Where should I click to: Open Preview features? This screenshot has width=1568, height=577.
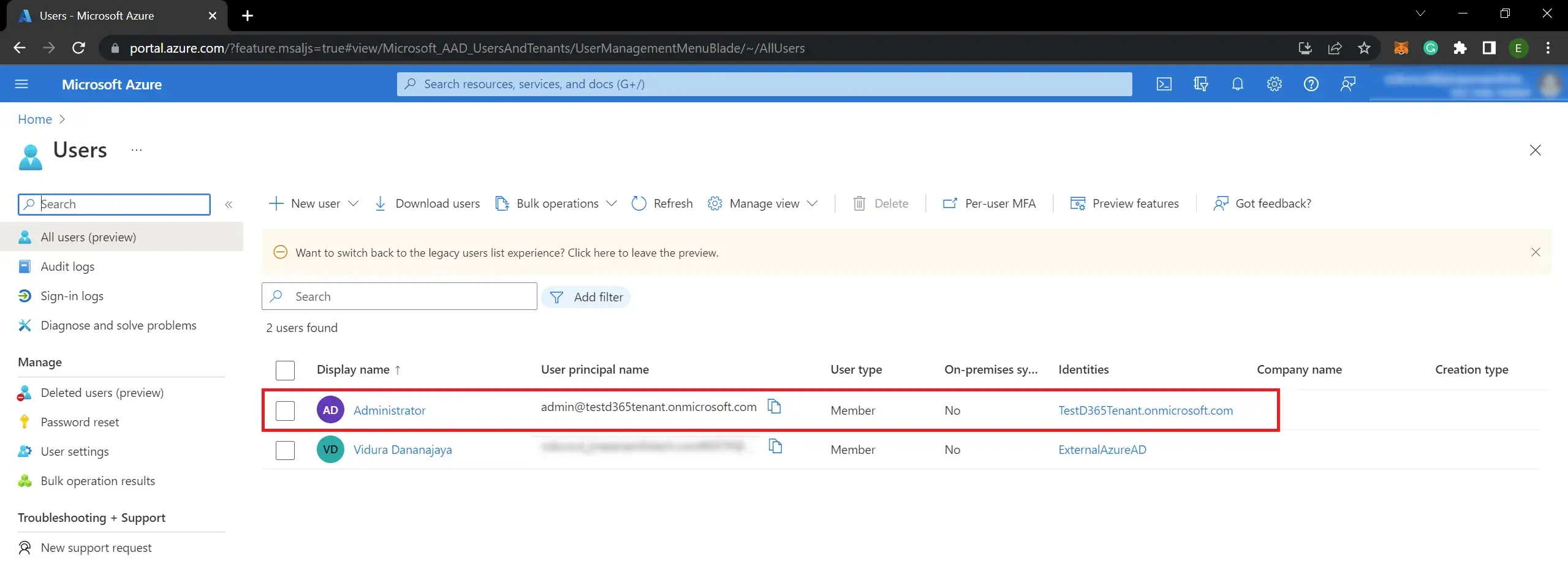tap(1124, 203)
